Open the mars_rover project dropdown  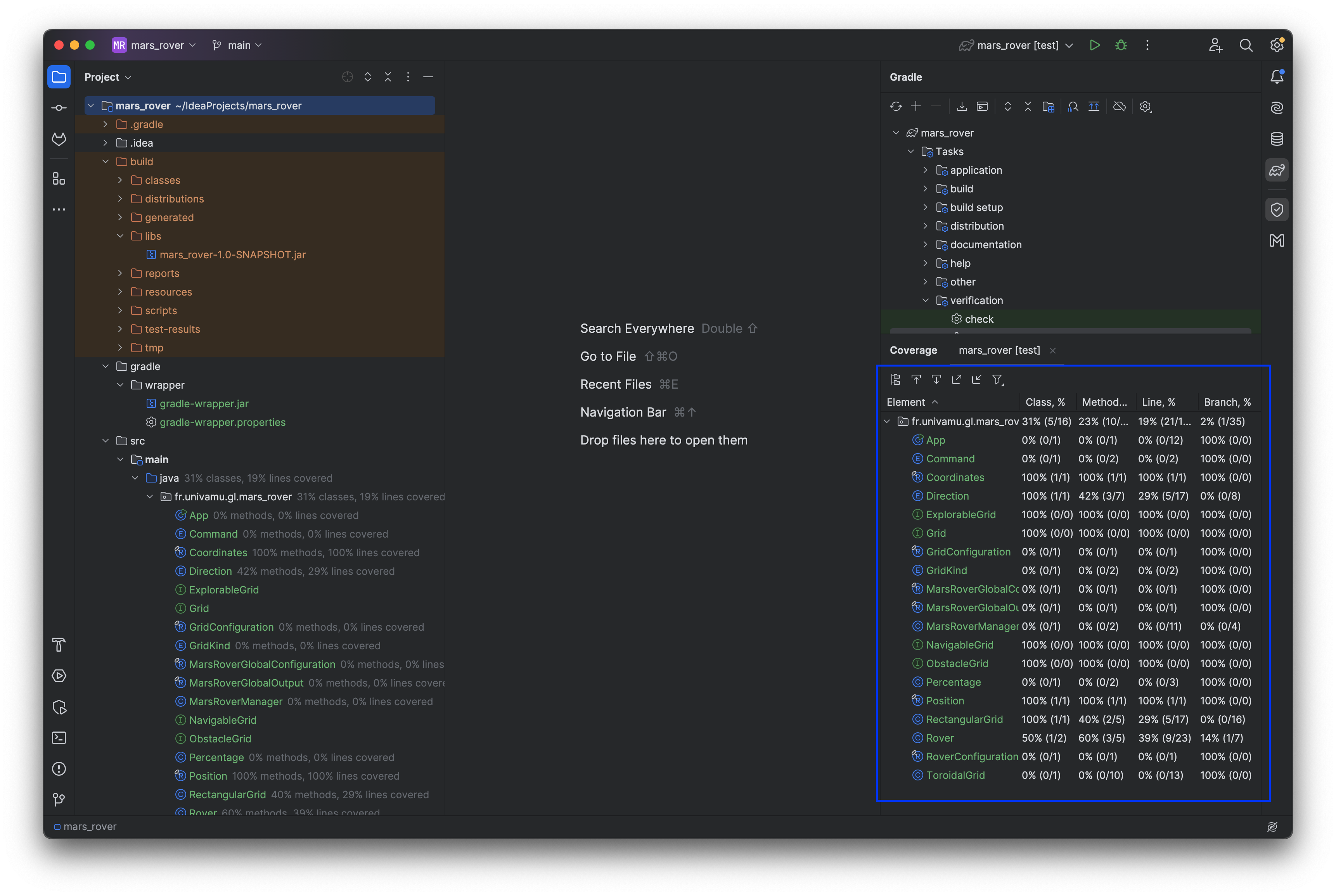click(154, 45)
